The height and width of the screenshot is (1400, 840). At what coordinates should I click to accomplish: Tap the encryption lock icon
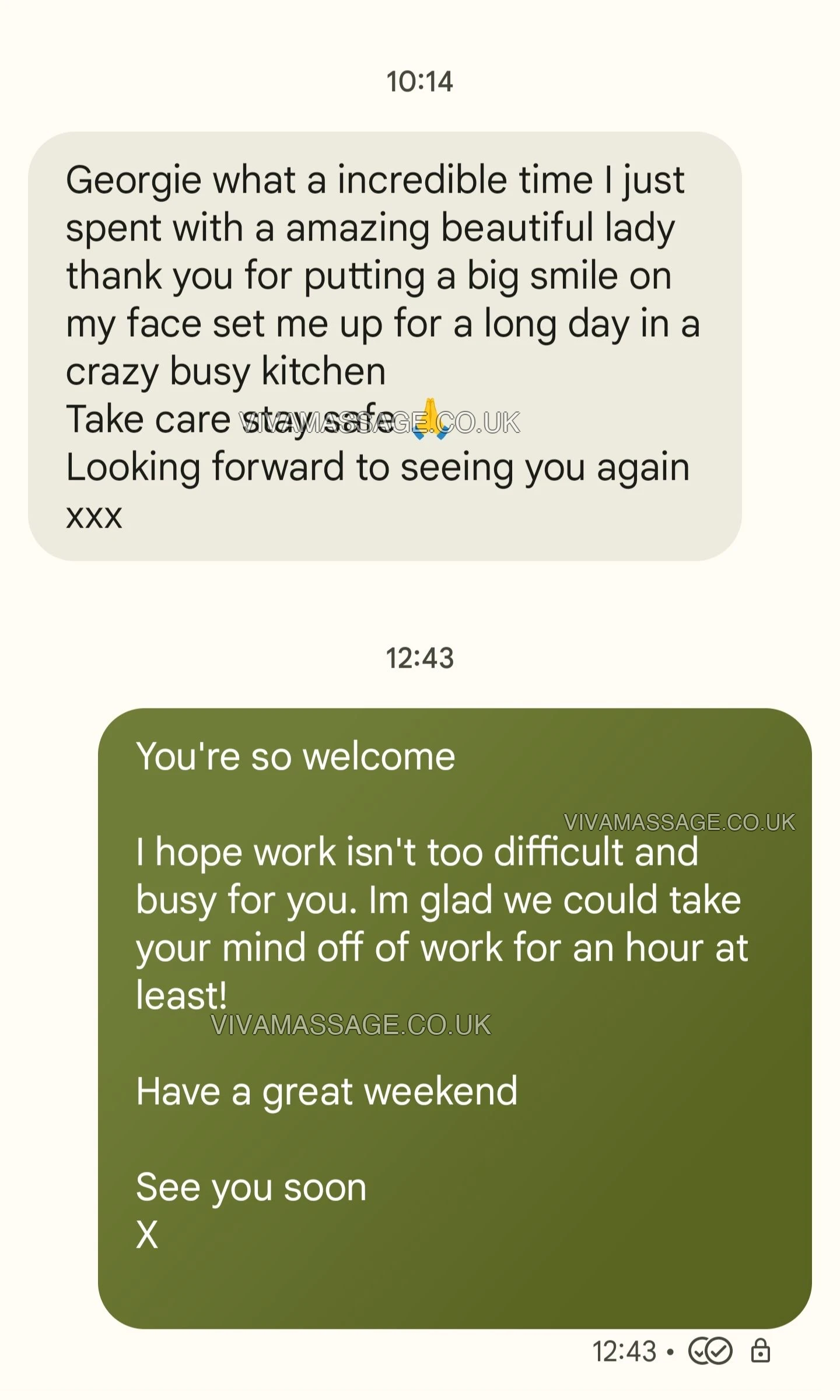760,1351
